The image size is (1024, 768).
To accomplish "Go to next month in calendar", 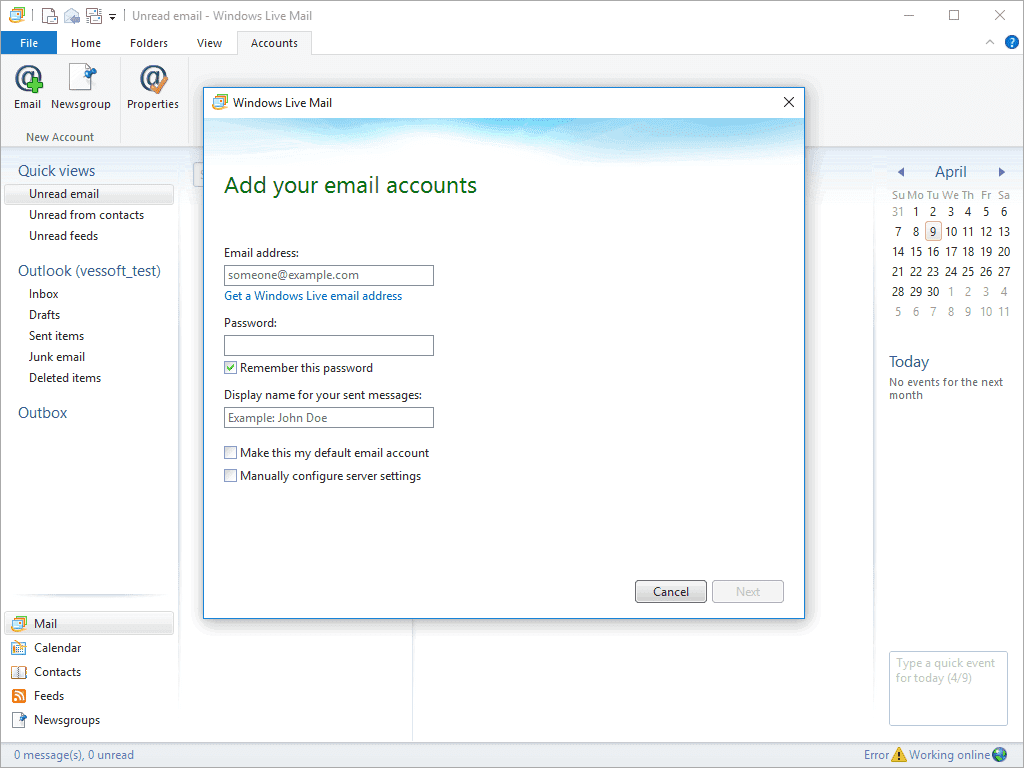I will (1001, 172).
